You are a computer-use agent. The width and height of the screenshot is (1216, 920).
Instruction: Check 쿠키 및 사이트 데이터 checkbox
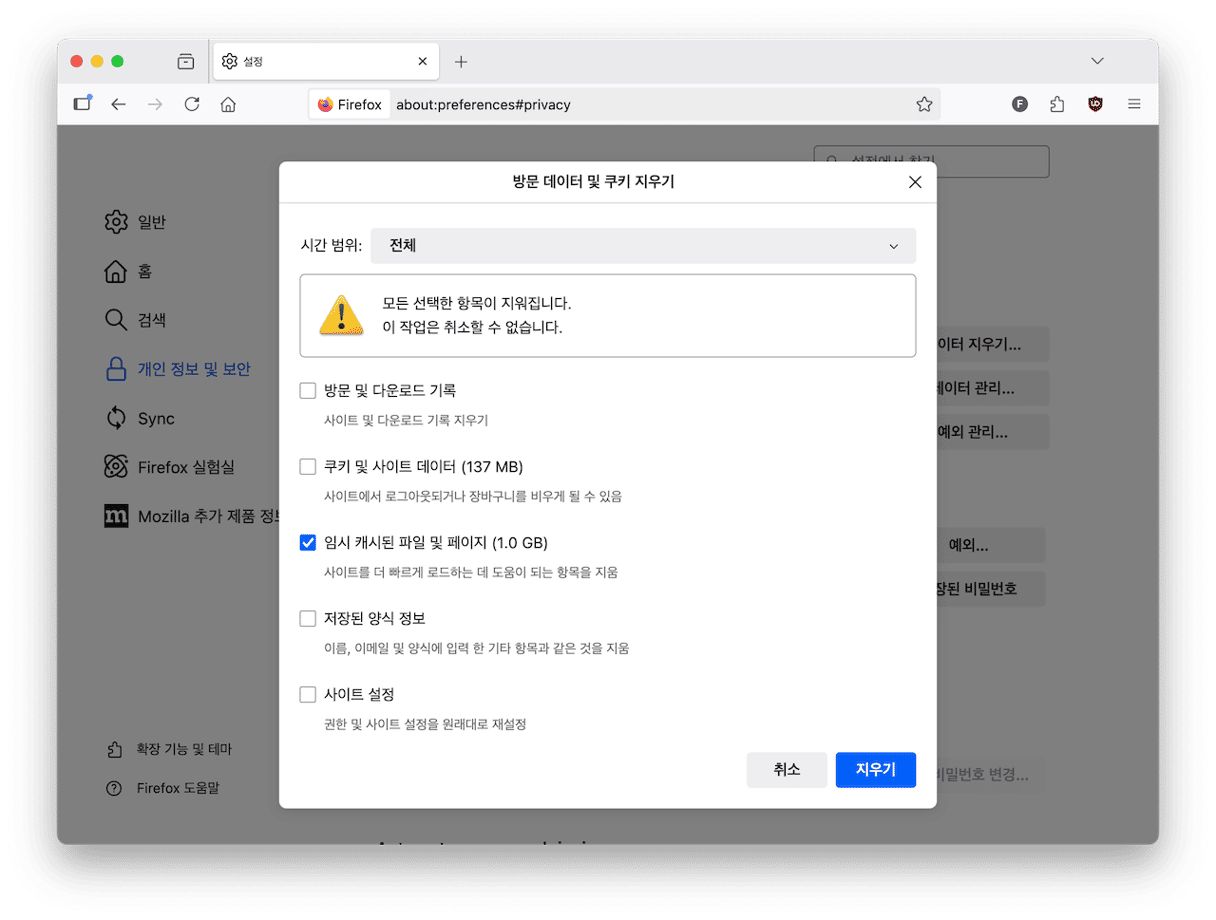click(308, 466)
